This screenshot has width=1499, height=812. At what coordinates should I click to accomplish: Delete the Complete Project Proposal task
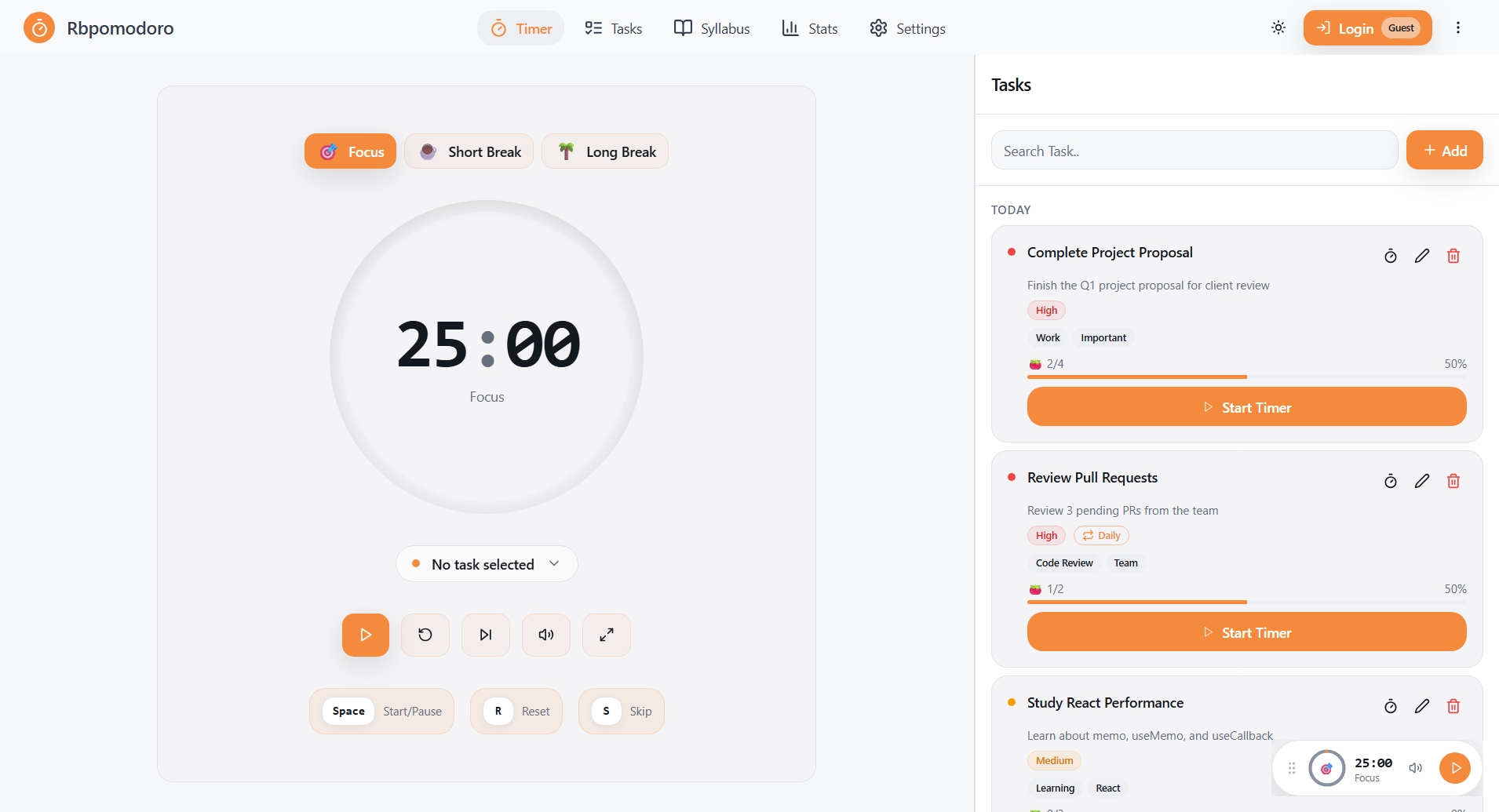1453,256
